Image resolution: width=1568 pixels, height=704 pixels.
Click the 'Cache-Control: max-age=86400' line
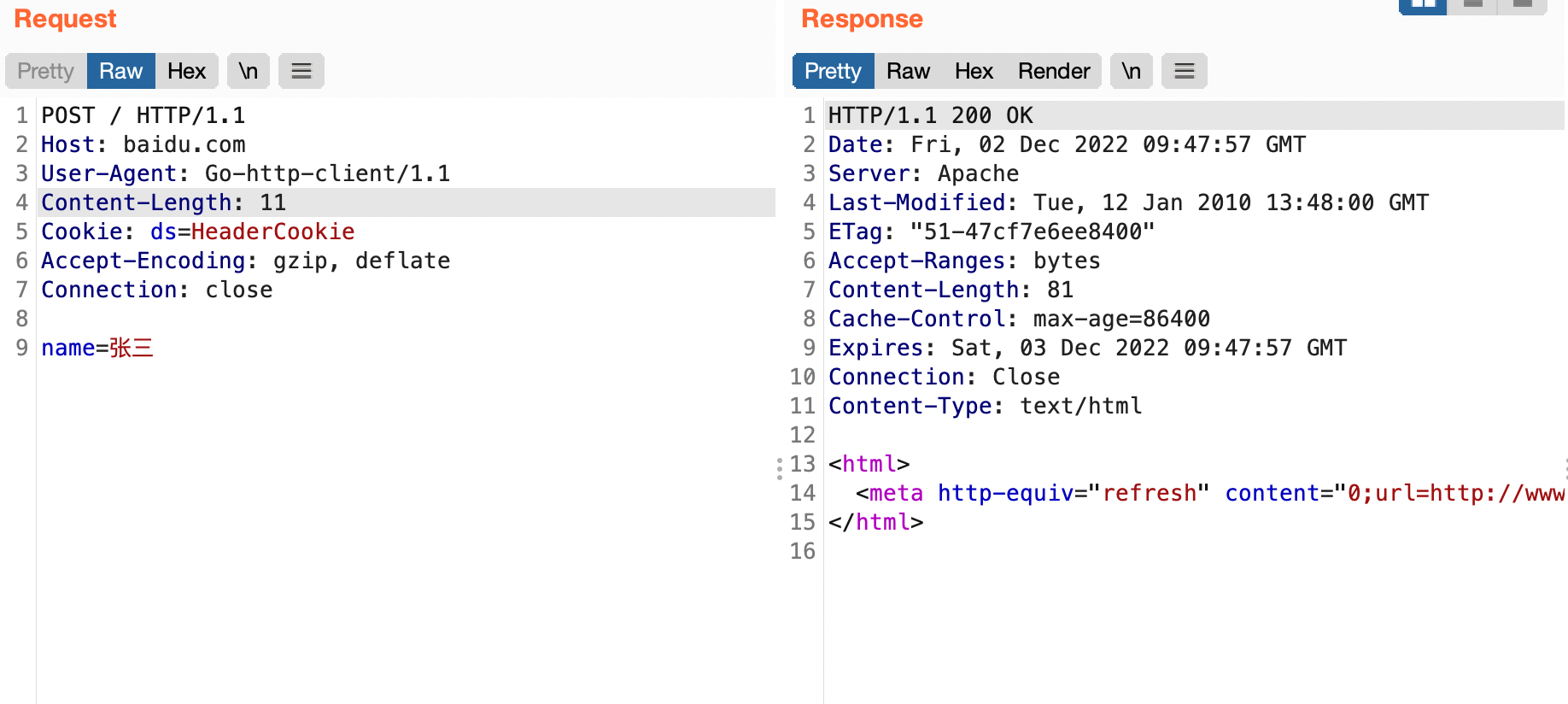[1020, 319]
